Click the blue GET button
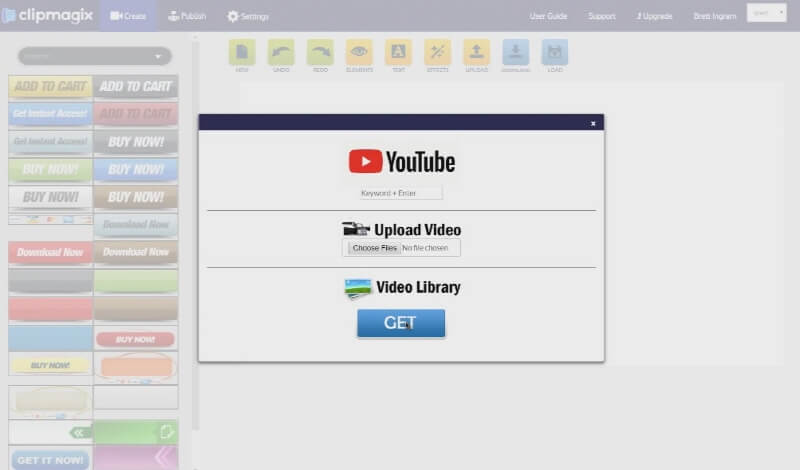Screen dimensions: 800x470 point(401,323)
